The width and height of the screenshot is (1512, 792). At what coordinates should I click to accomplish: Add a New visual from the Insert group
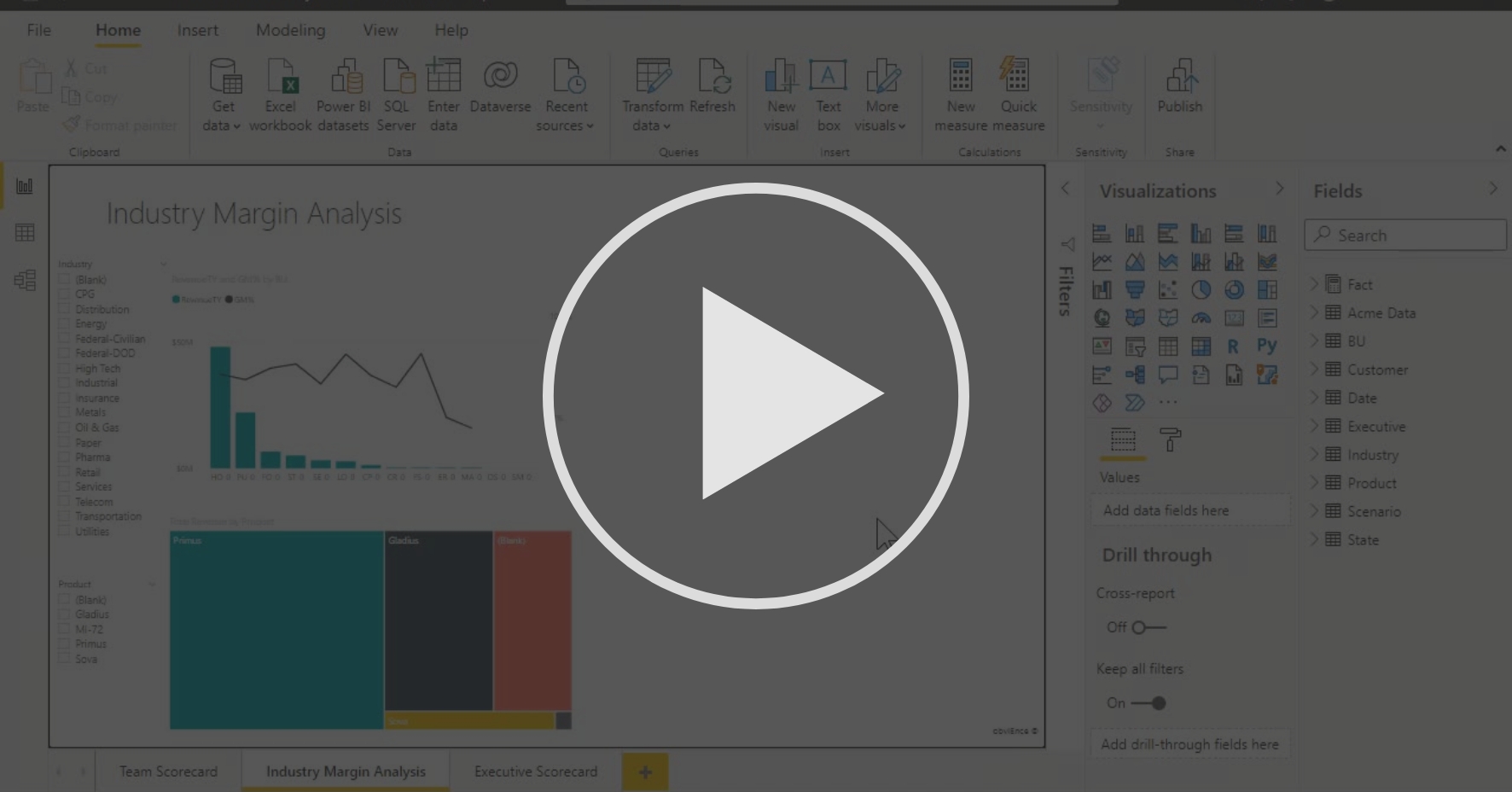[781, 94]
